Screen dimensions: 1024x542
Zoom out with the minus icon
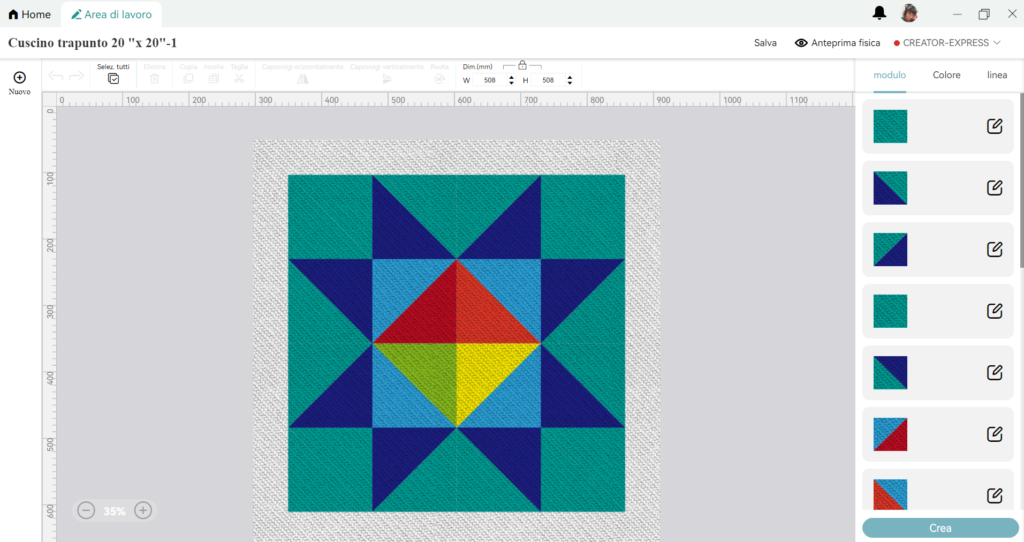tap(86, 511)
